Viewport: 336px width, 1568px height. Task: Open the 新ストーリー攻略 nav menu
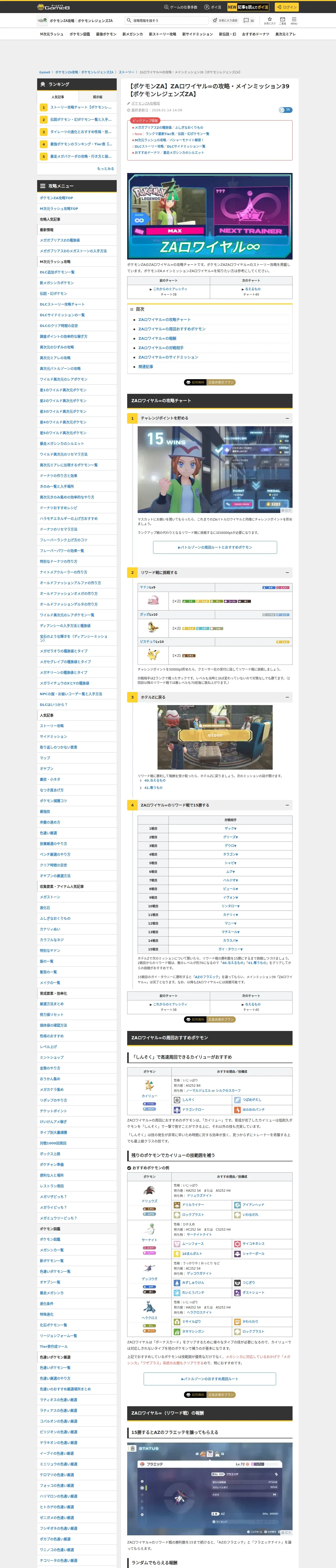tap(162, 34)
